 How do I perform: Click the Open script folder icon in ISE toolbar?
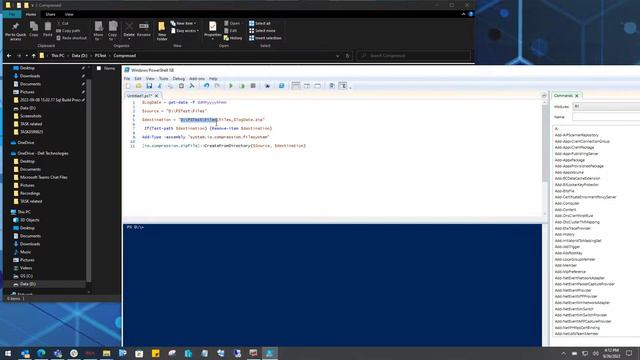point(139,86)
